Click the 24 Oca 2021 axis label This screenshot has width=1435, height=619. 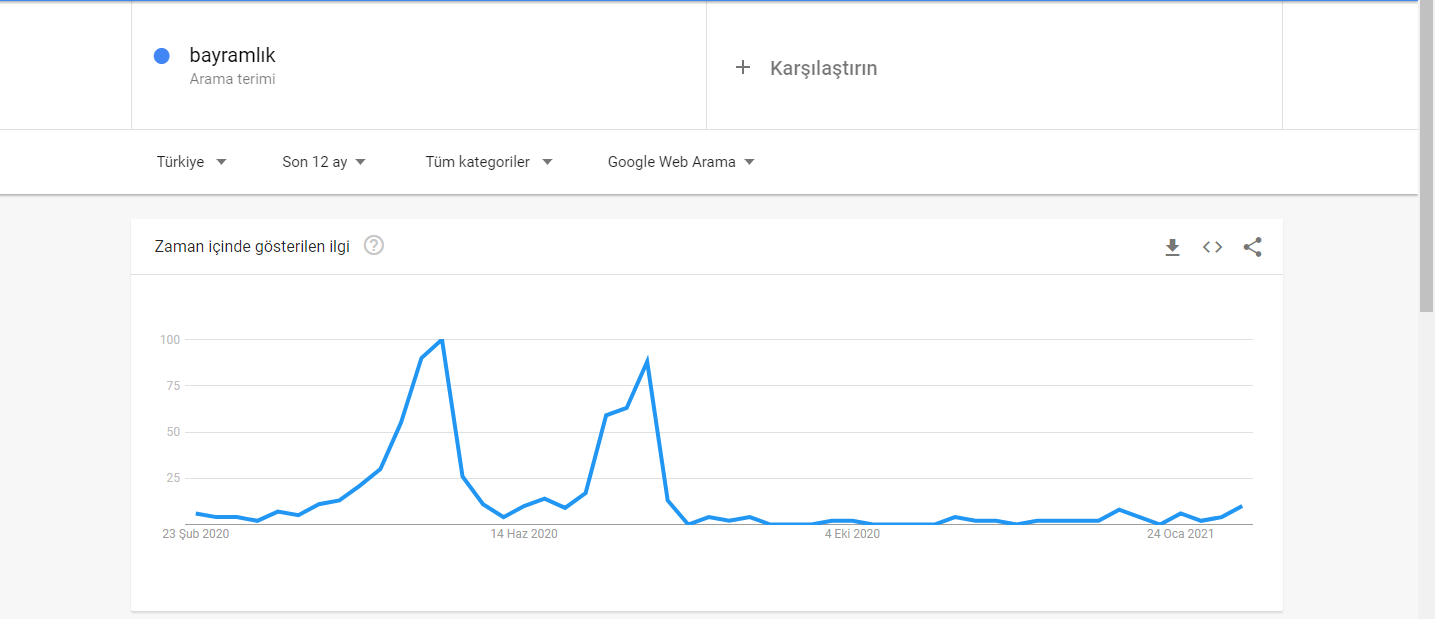[1180, 534]
